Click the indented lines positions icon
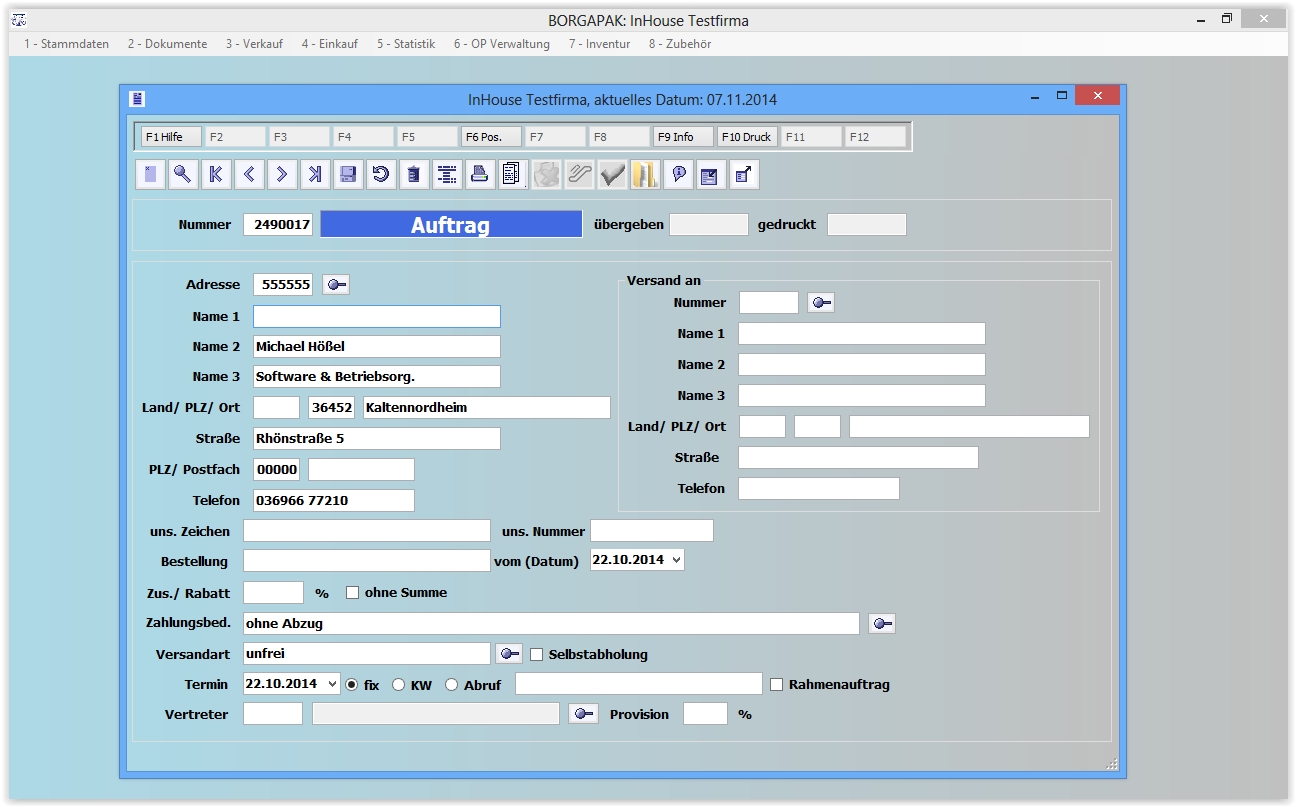The height and width of the screenshot is (807, 1296). coord(447,175)
